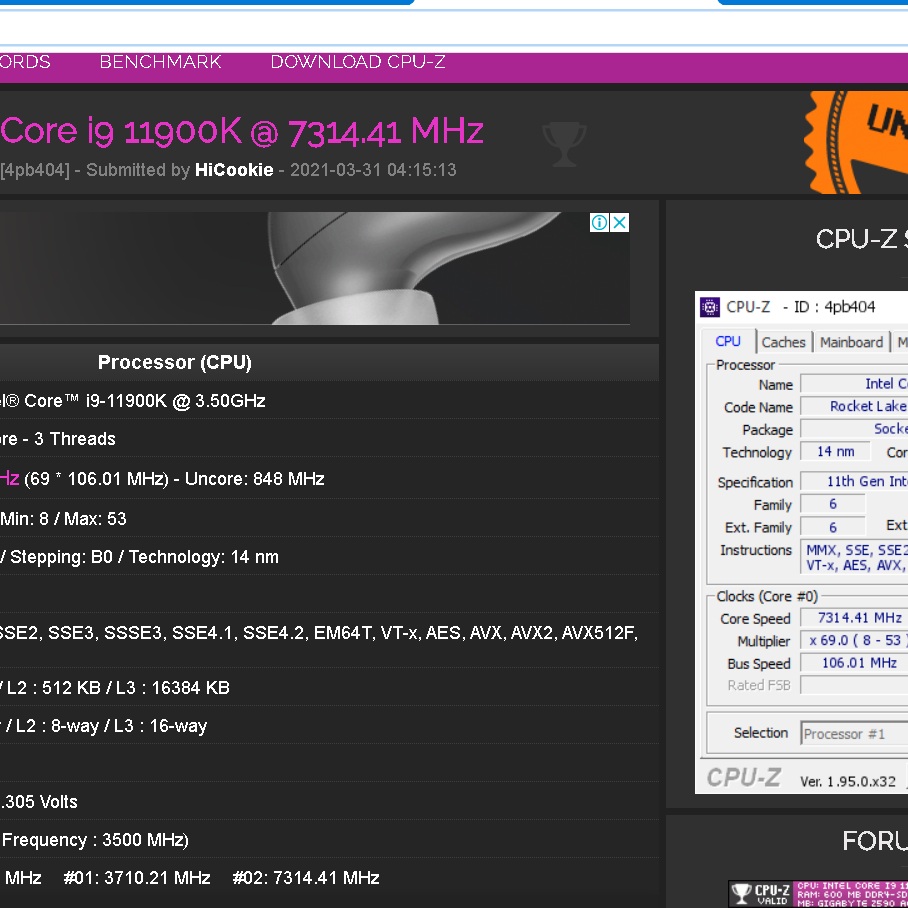Click the Specification field starting 11th Gen

coord(854,481)
